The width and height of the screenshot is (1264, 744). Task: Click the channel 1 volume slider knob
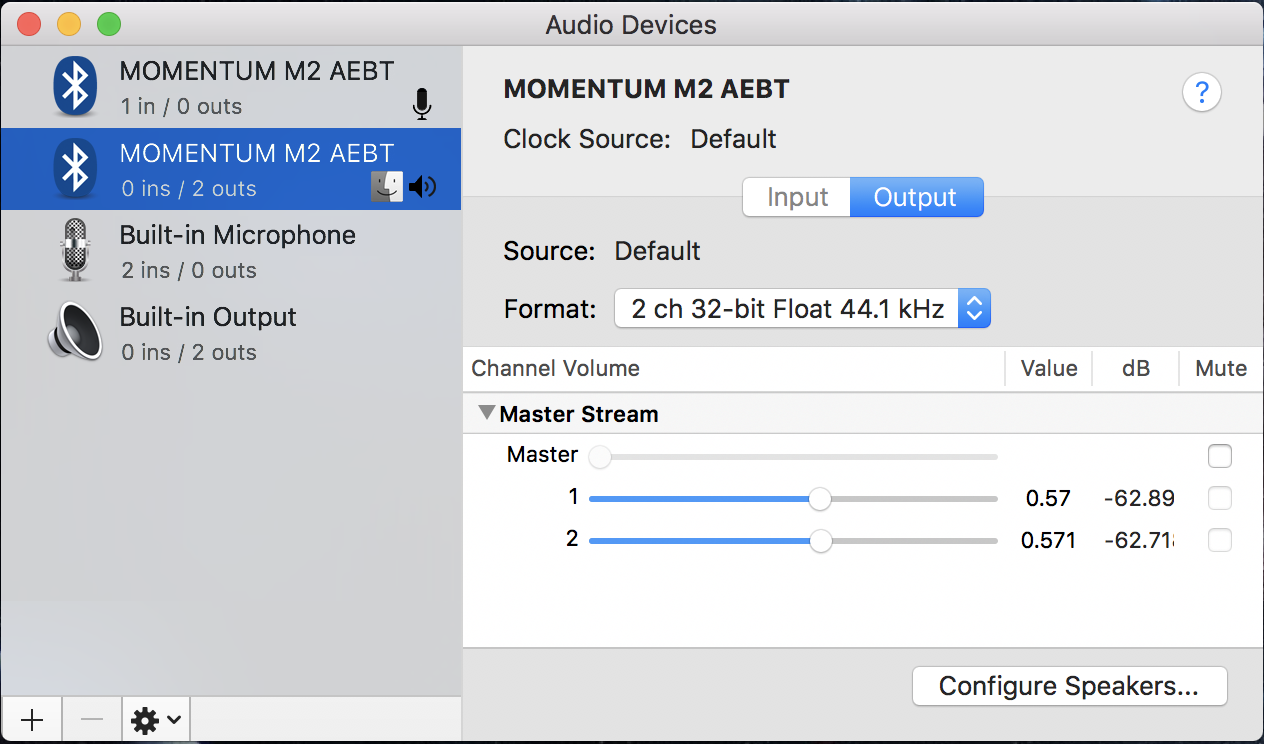(x=820, y=498)
